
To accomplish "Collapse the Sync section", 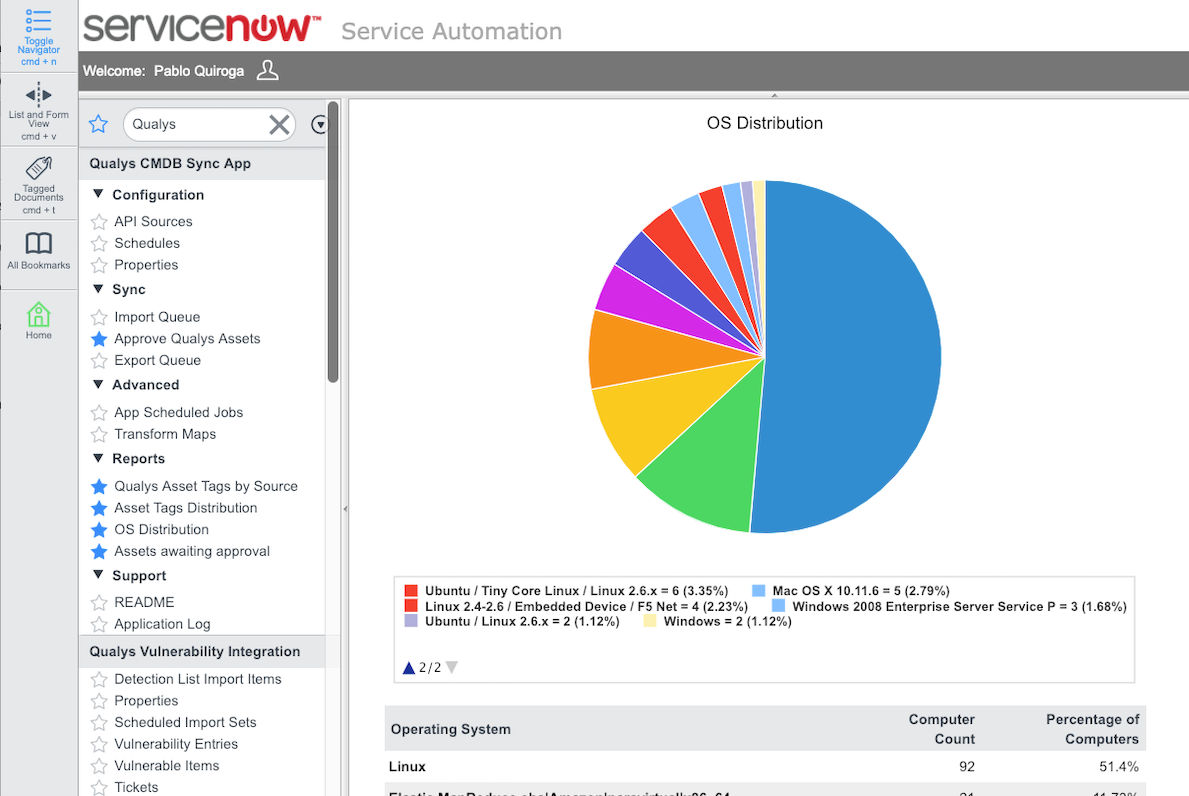I will tap(98, 289).
